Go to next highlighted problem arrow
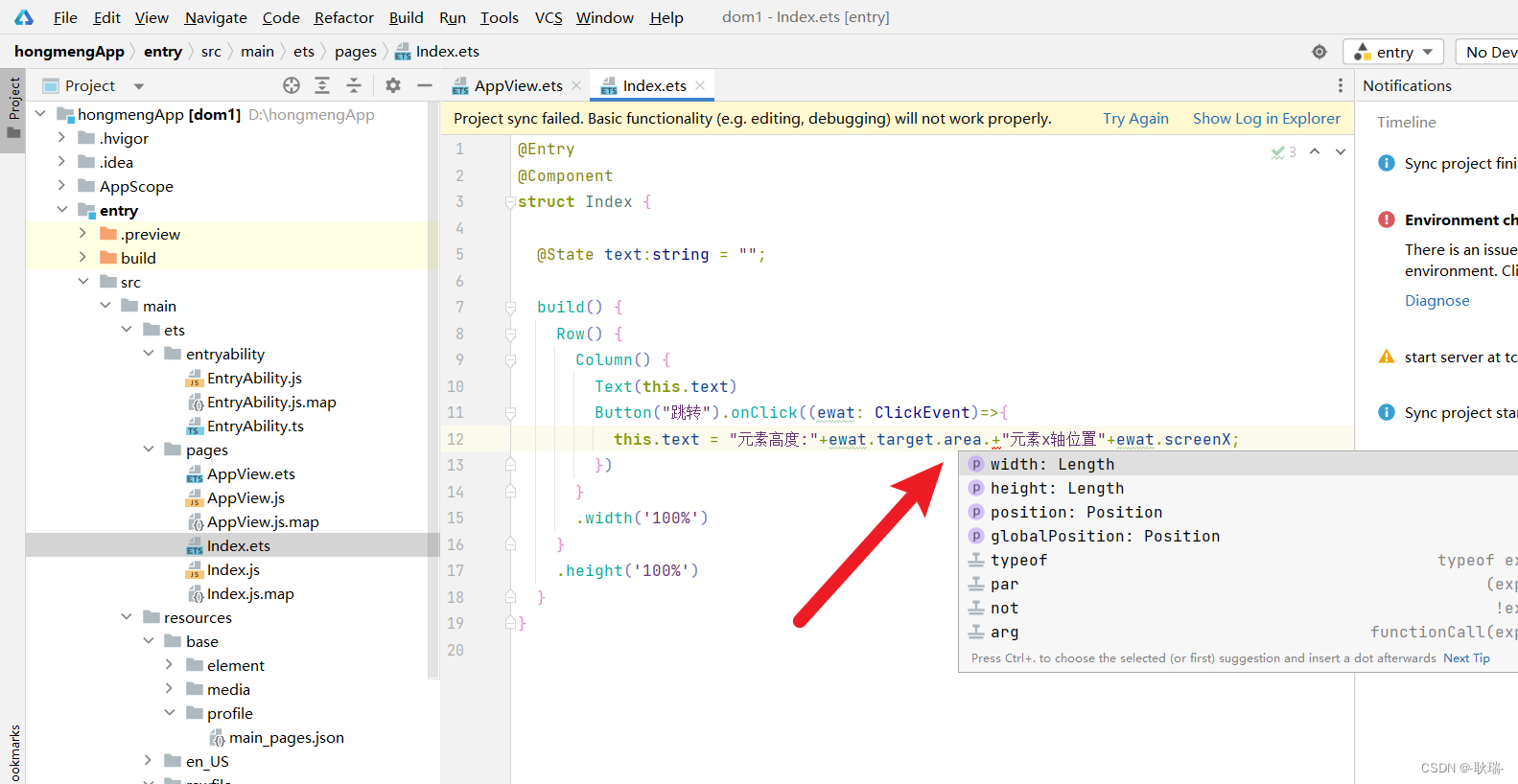Viewport: 1518px width, 784px height. point(1341,151)
